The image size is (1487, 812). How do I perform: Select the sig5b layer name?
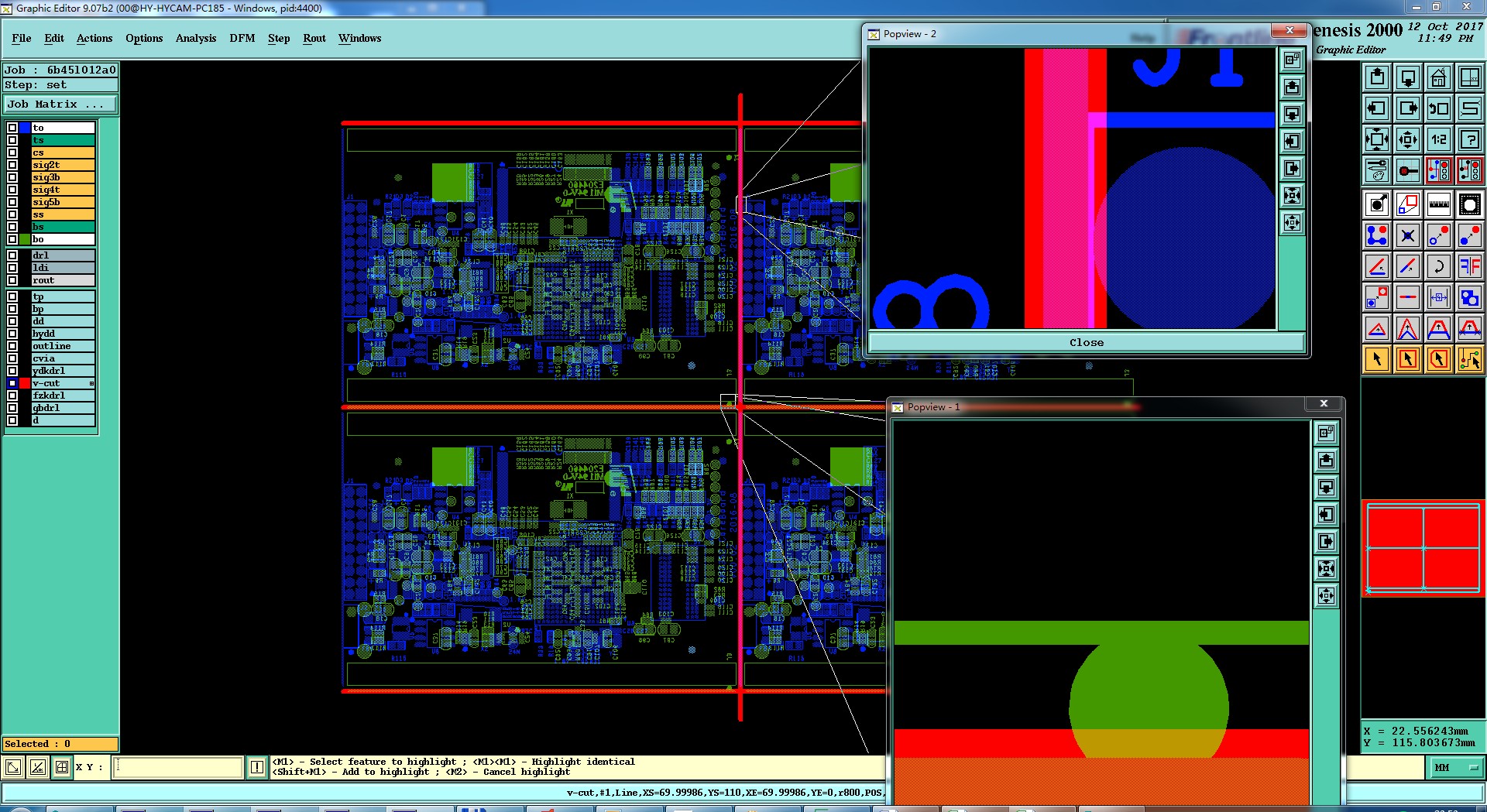pyautogui.click(x=63, y=202)
